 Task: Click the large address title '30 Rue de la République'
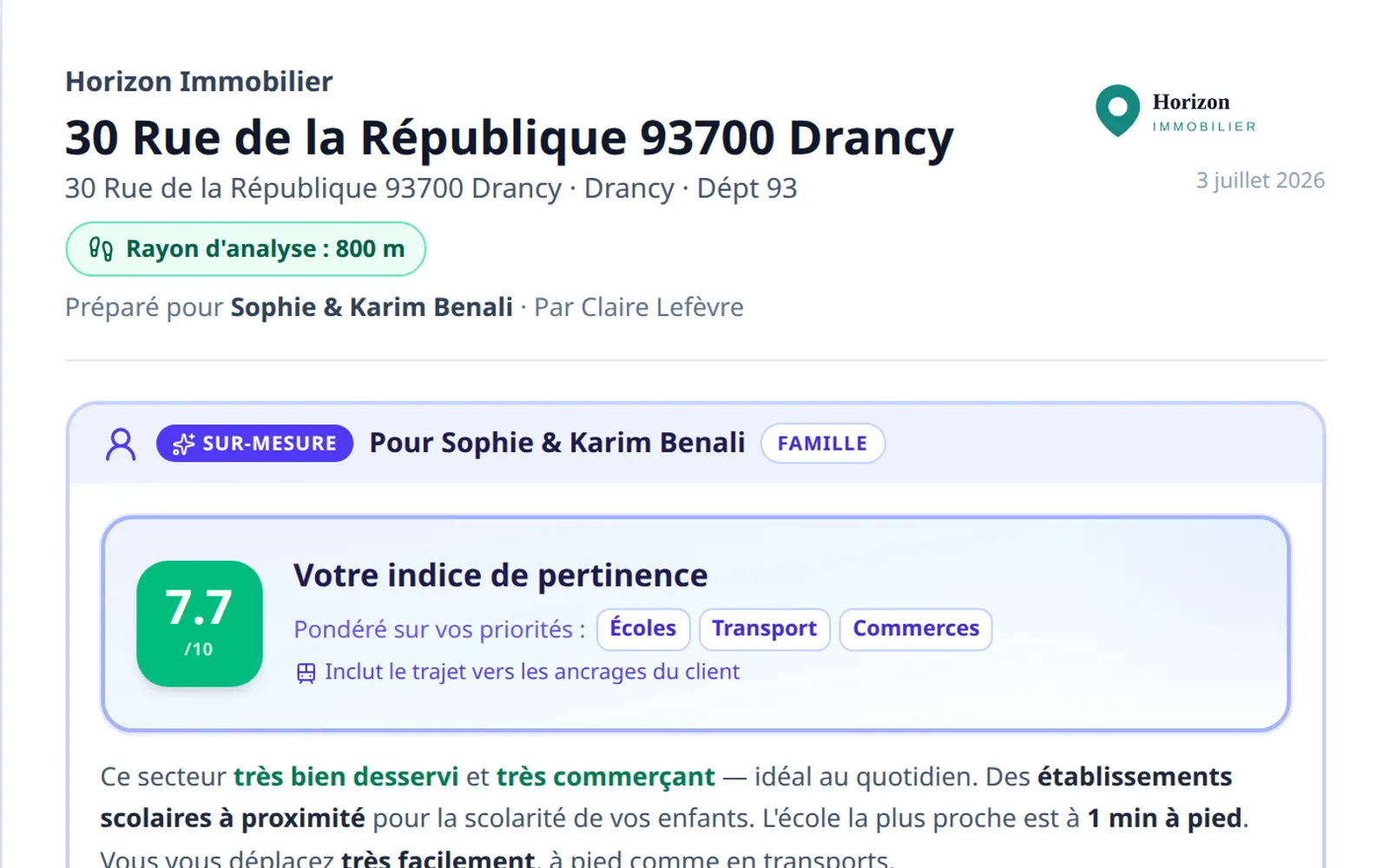510,138
